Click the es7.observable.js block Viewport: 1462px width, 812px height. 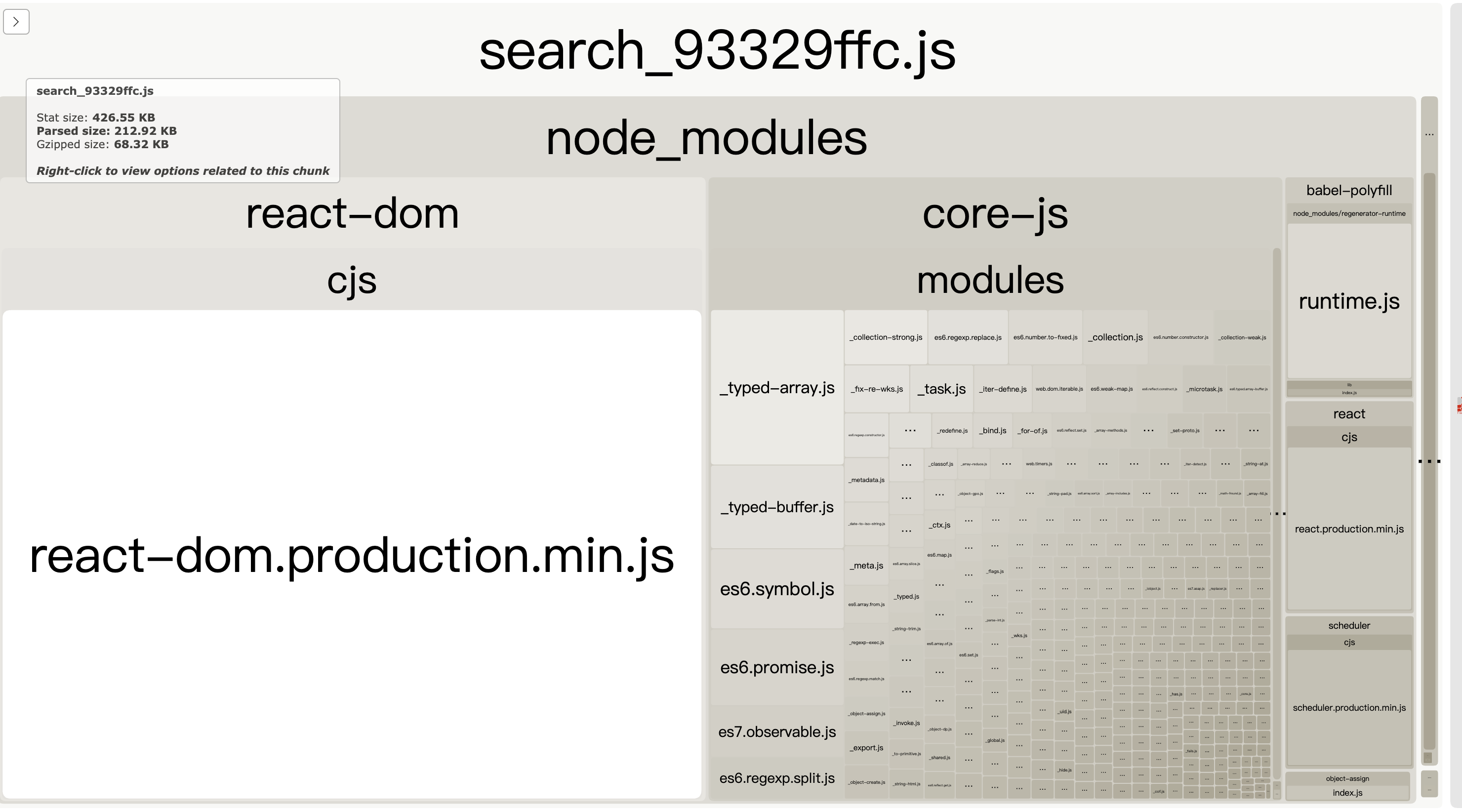(x=777, y=731)
